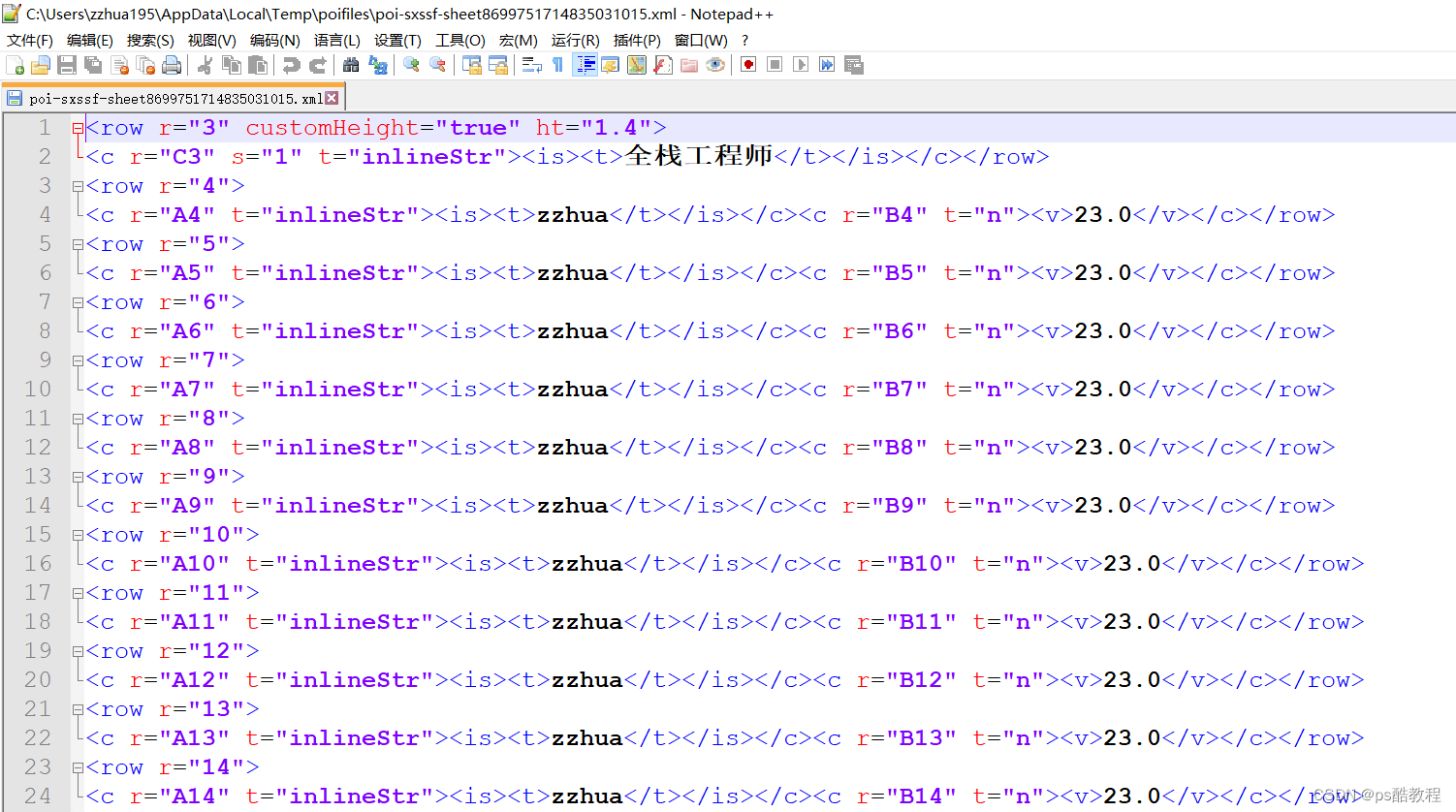1456x812 pixels.
Task: Collapse the row r="7" fold marker
Action: [78, 360]
